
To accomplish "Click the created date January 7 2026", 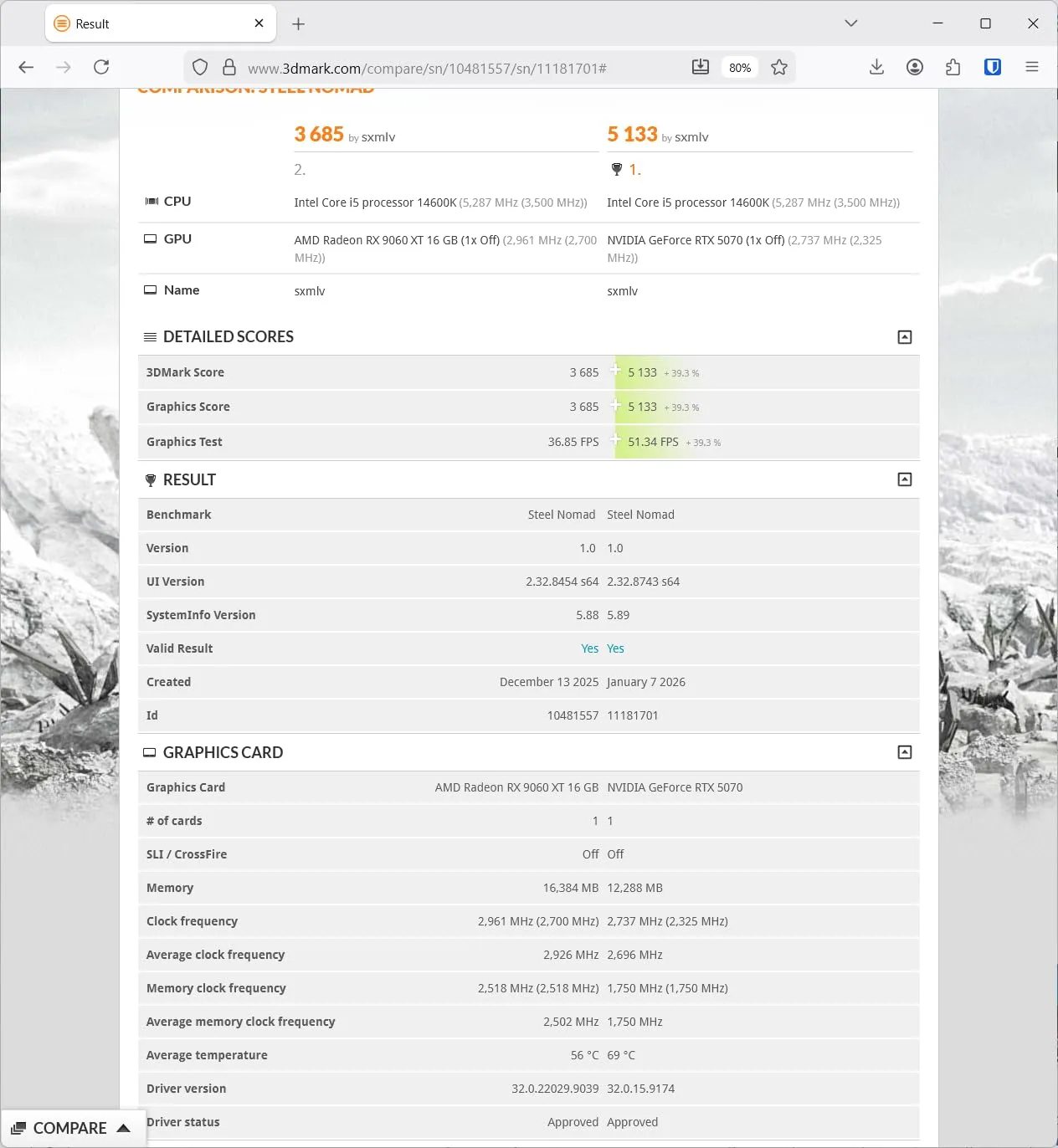I will point(646,682).
